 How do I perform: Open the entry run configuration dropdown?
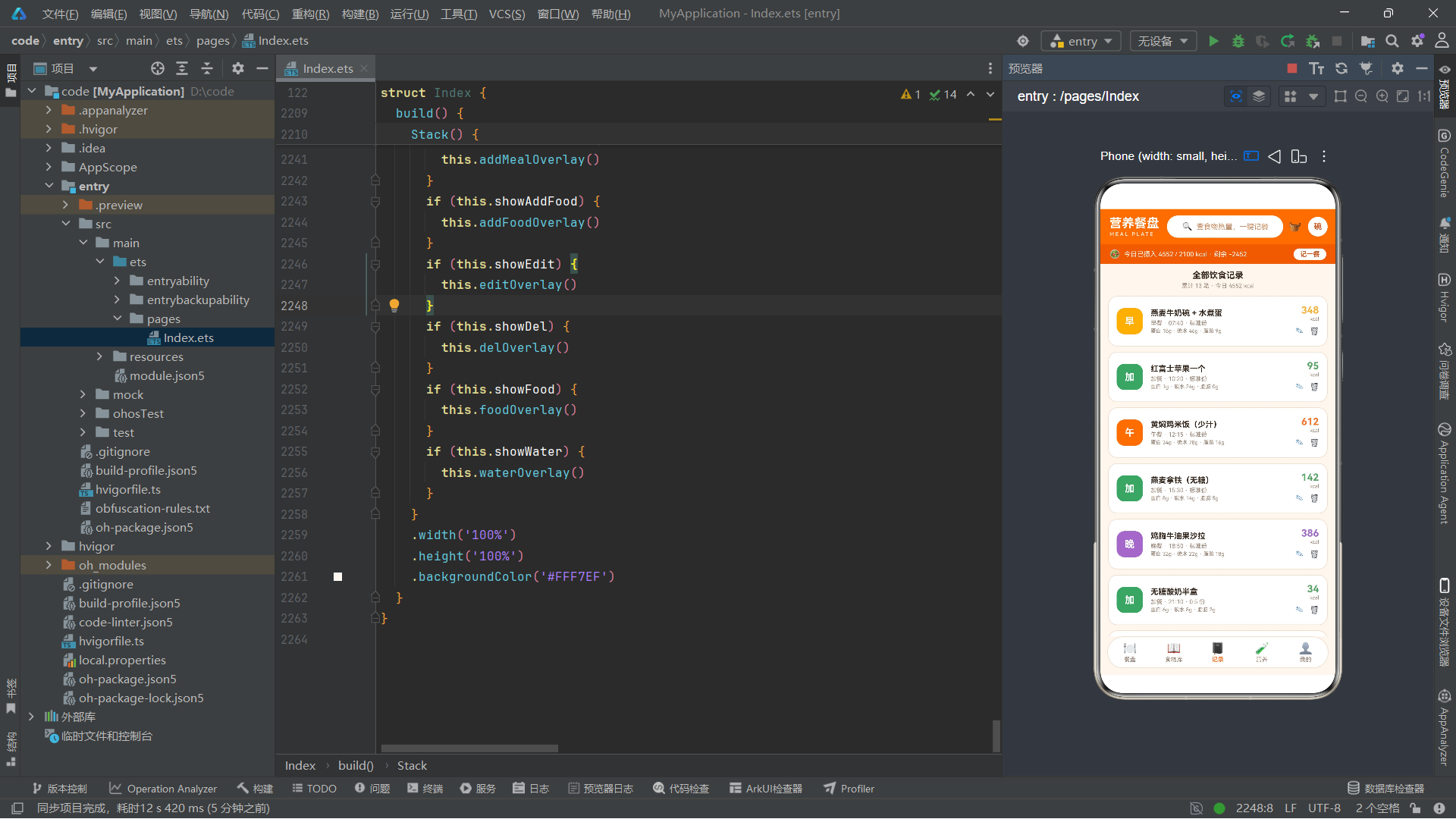1081,41
